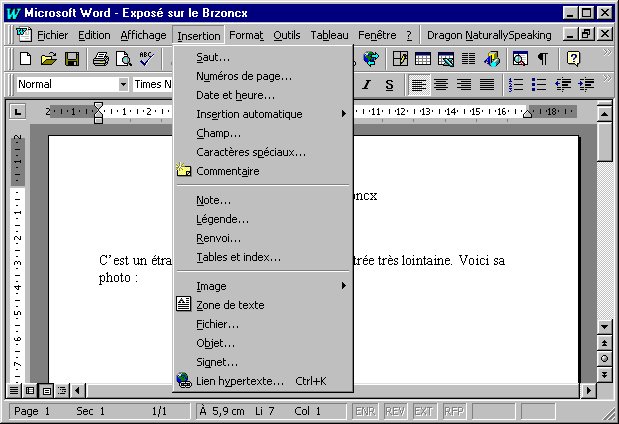Image resolution: width=619 pixels, height=424 pixels.
Task: Increase indent of the paragraph
Action: tap(586, 84)
